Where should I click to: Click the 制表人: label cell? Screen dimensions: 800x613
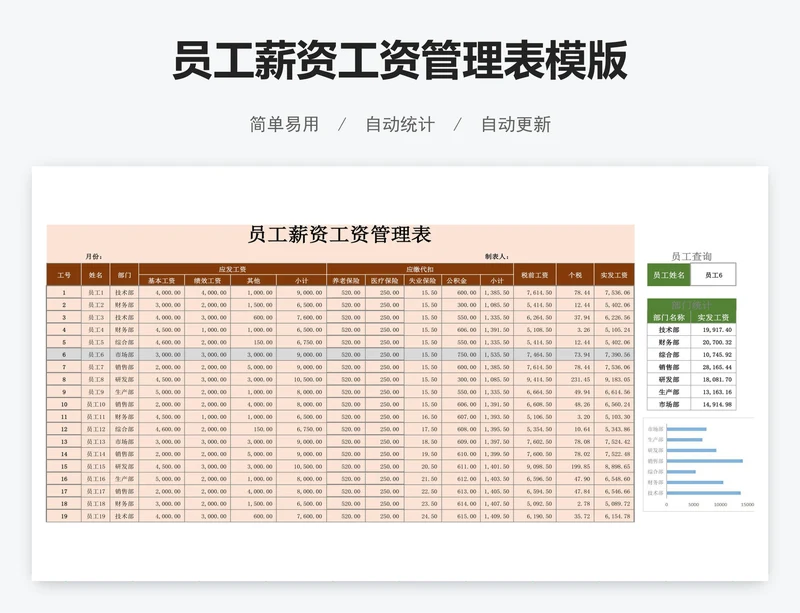496,257
